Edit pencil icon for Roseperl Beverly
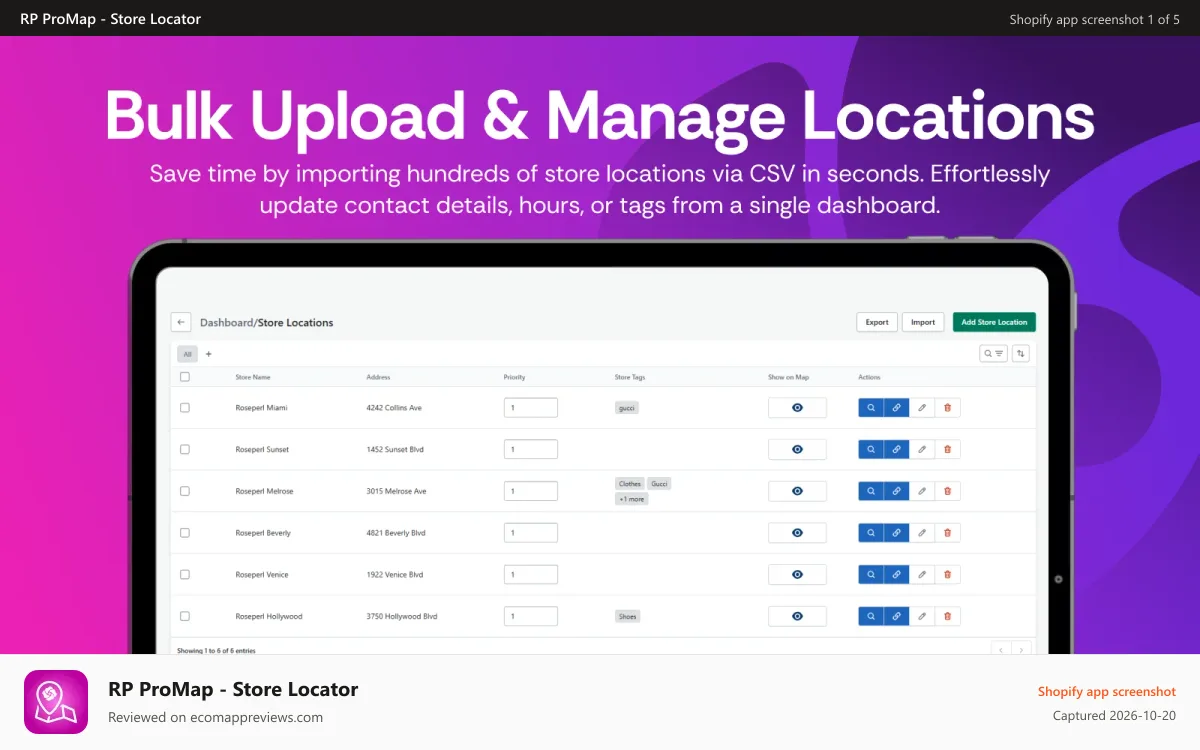 pyautogui.click(x=922, y=533)
